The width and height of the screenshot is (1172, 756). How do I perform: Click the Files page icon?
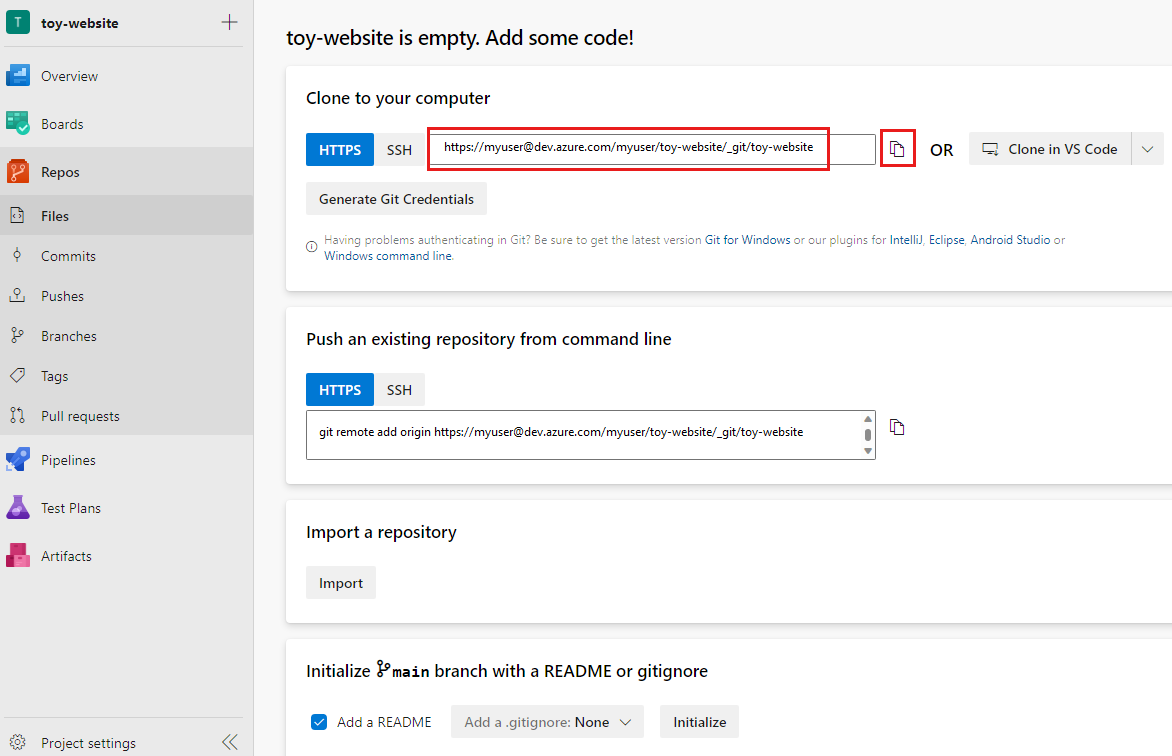(x=17, y=215)
